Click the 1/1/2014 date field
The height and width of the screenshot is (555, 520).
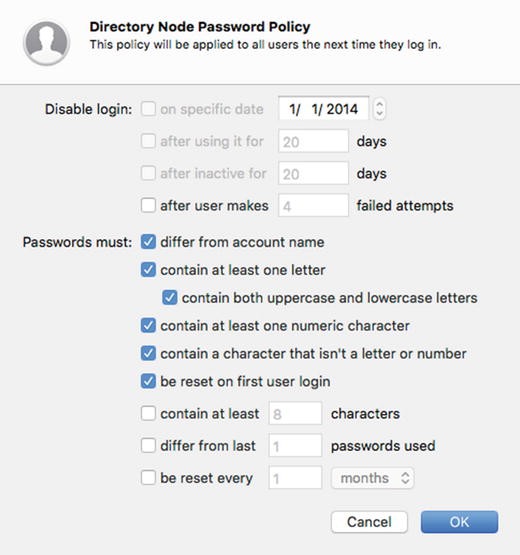[324, 109]
